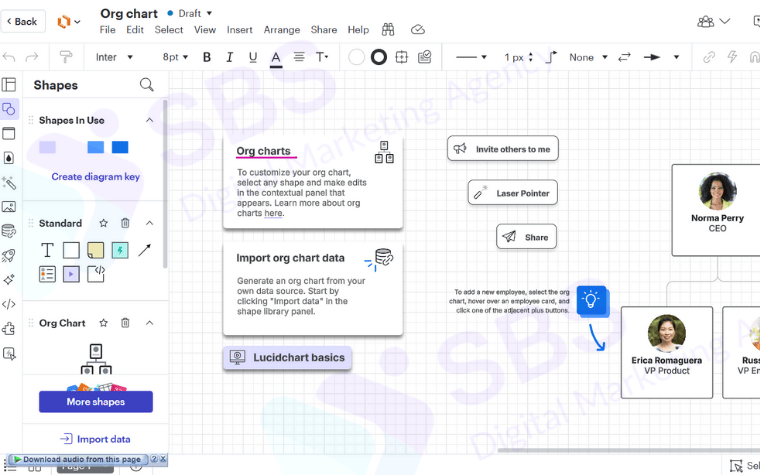This screenshot has width=760, height=475.
Task: Select the Text T shape
Action: click(x=47, y=250)
